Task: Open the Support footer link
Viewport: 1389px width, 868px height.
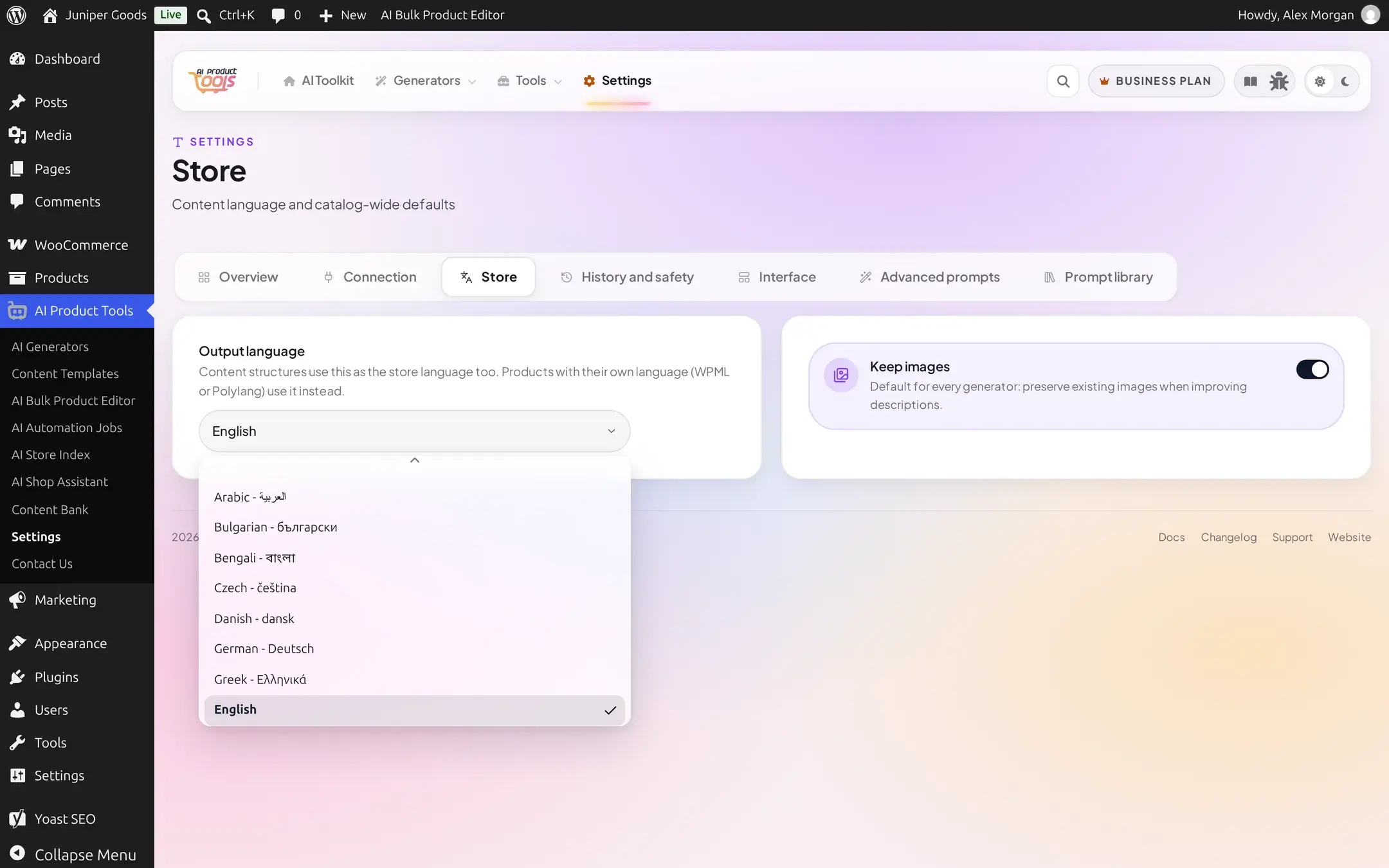Action: click(x=1292, y=538)
